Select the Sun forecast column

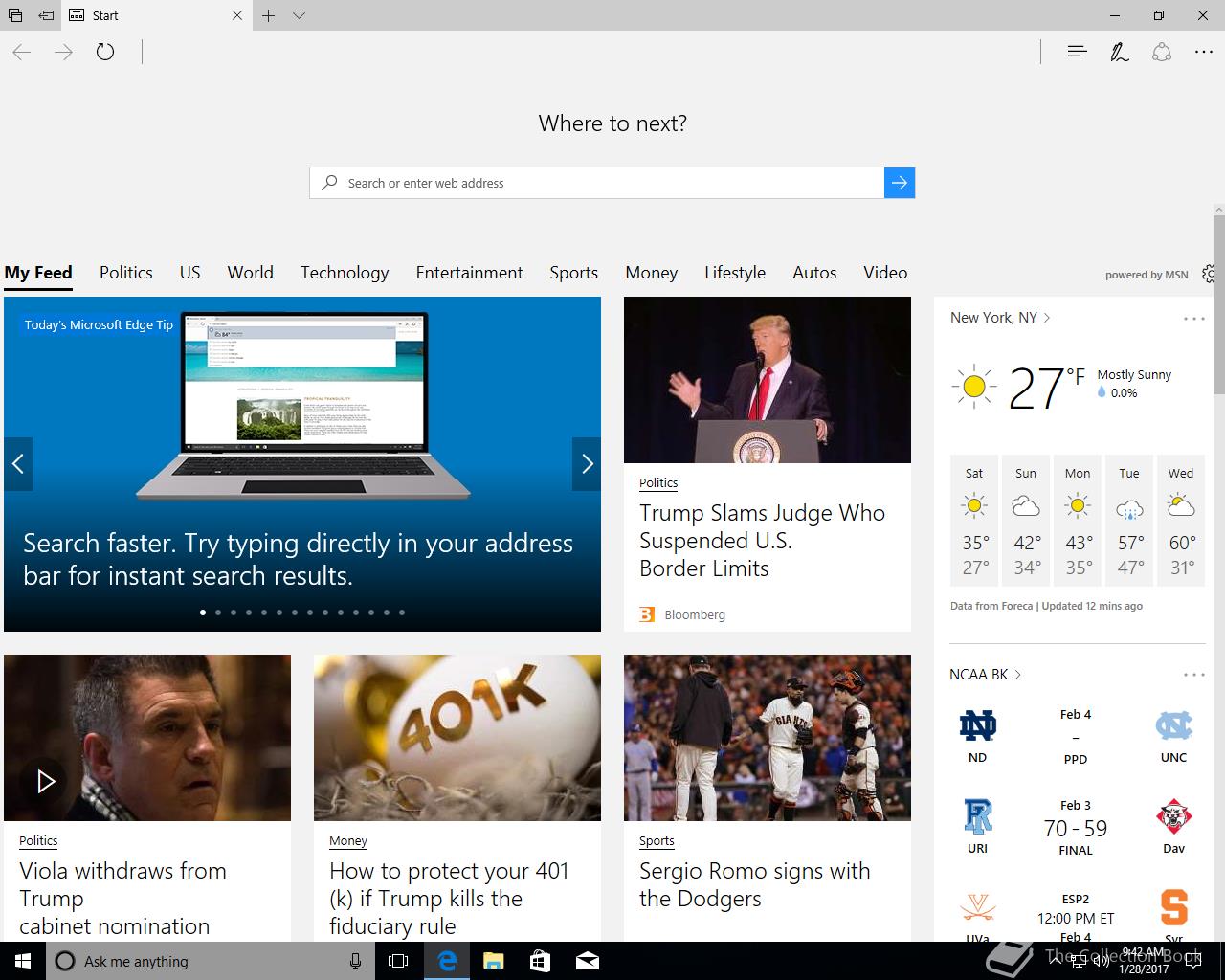[1026, 521]
